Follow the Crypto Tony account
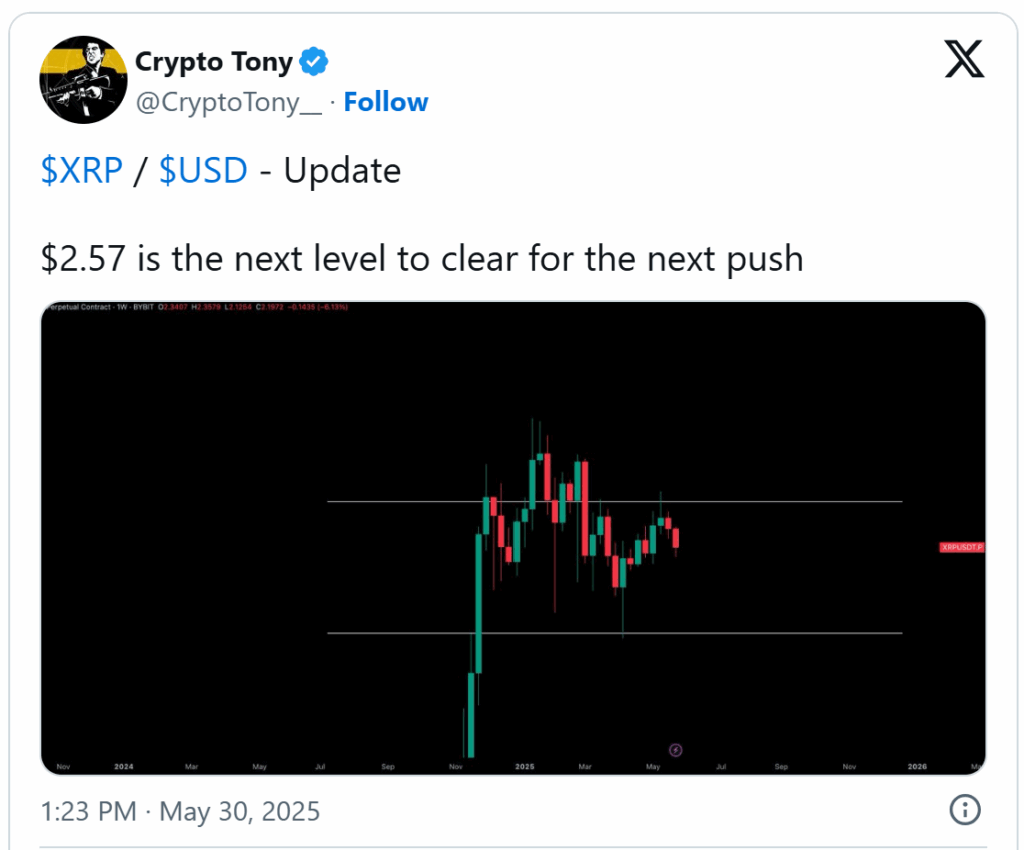 pos(385,102)
